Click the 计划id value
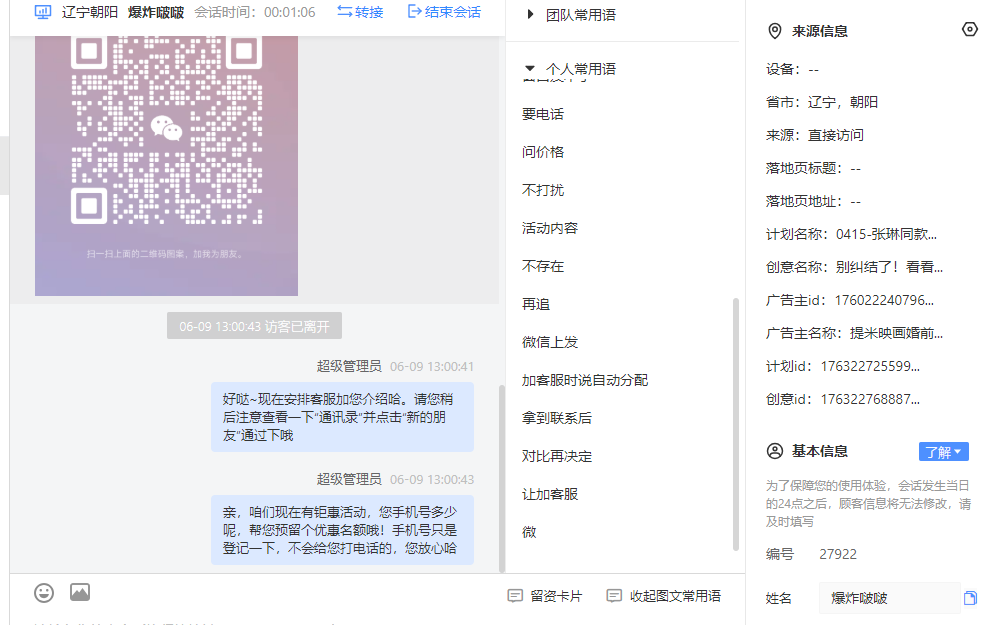984x625 pixels. click(870, 366)
